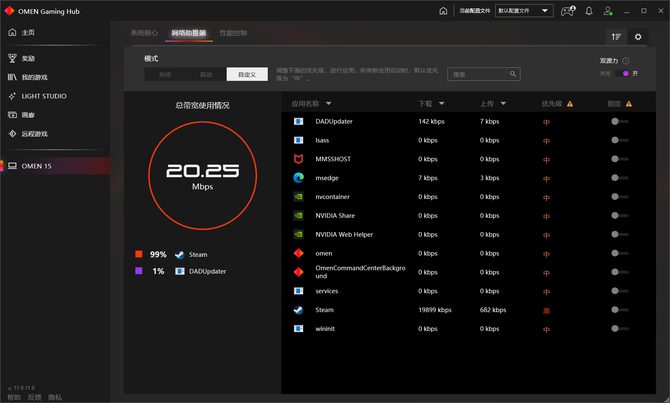This screenshot has height=403, width=670.
Task: Click the dual force info circle icon
Action: [626, 61]
